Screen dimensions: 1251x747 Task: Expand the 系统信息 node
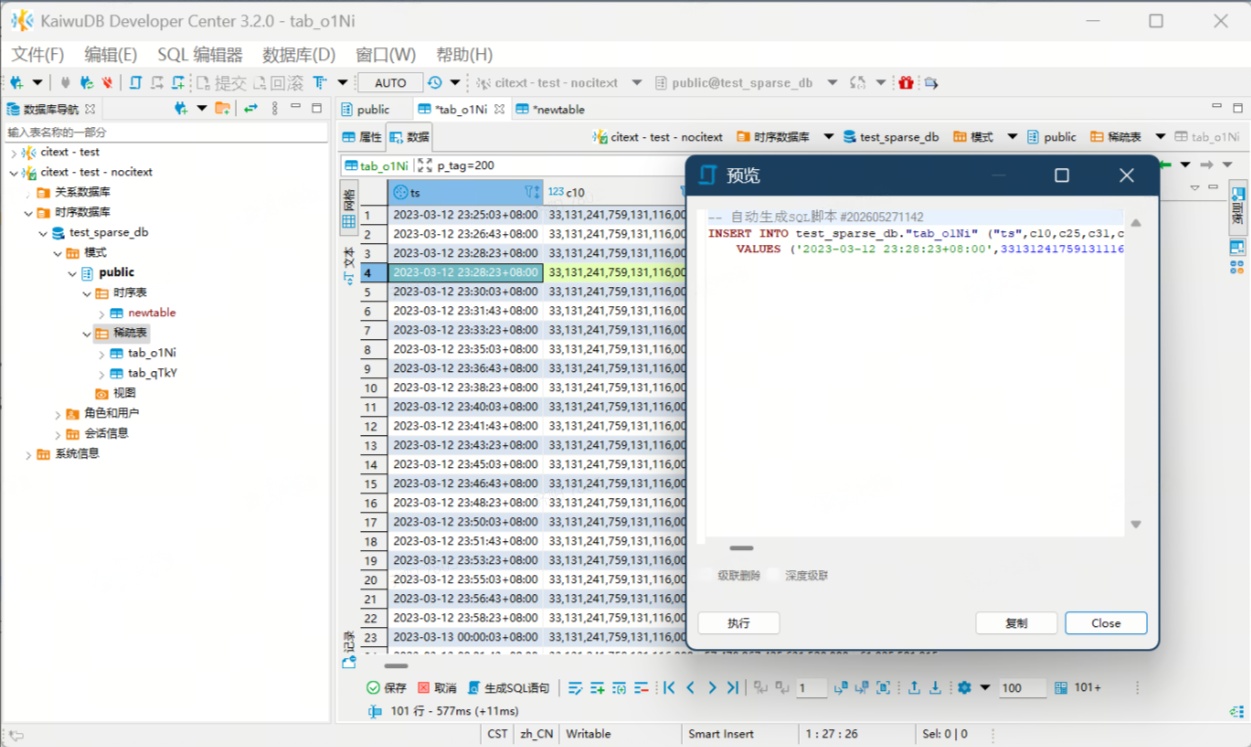coord(28,453)
